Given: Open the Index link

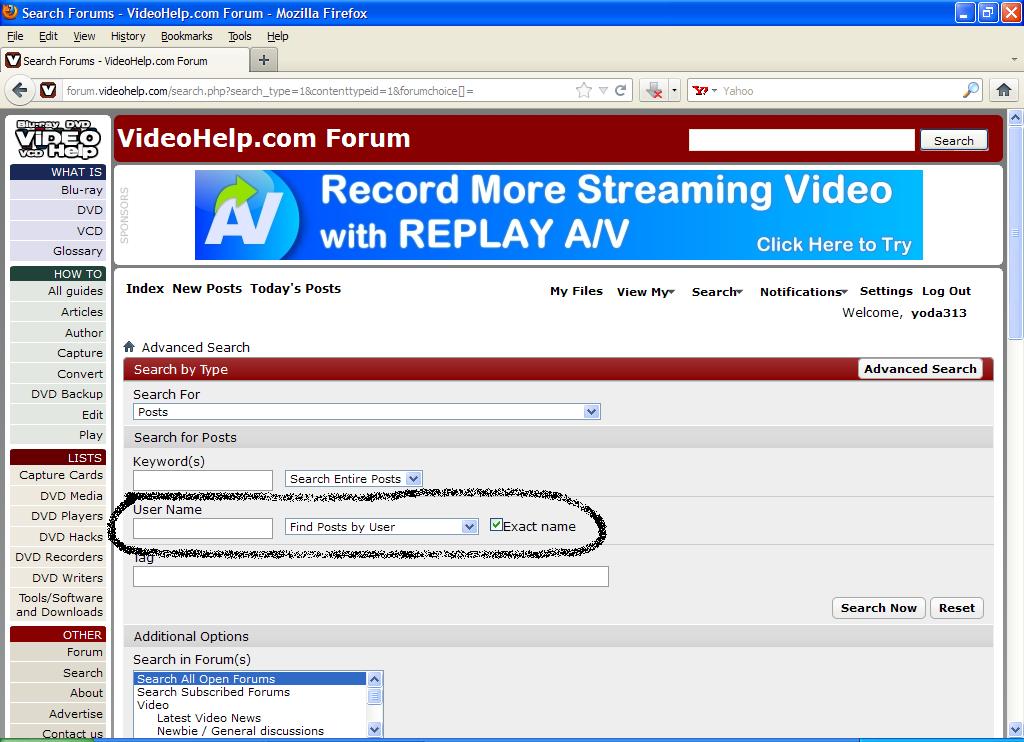Looking at the screenshot, I should click(145, 289).
